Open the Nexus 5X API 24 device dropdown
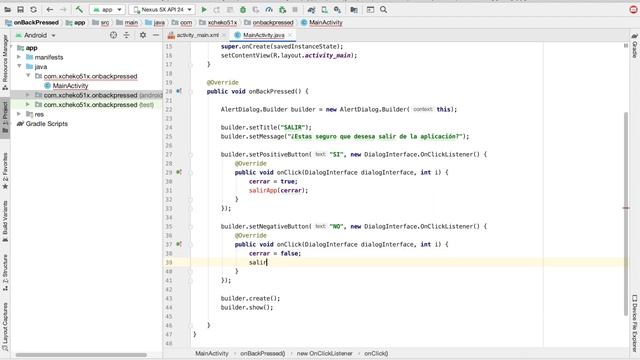The image size is (640, 360). pos(162,9)
